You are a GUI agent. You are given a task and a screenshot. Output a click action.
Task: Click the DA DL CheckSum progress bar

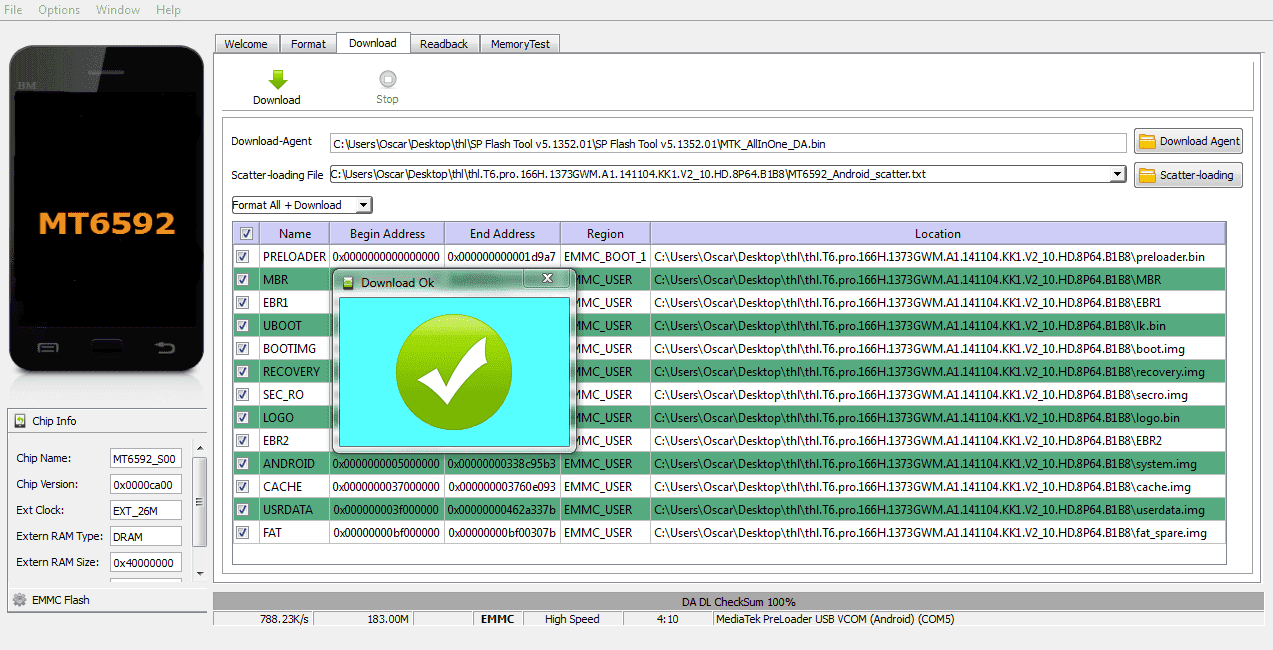tap(738, 602)
